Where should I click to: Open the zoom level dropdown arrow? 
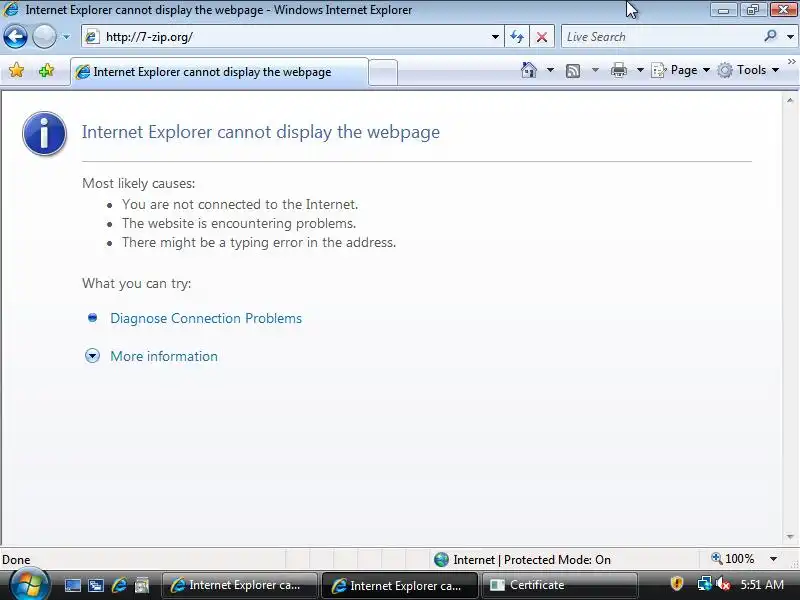coord(773,559)
